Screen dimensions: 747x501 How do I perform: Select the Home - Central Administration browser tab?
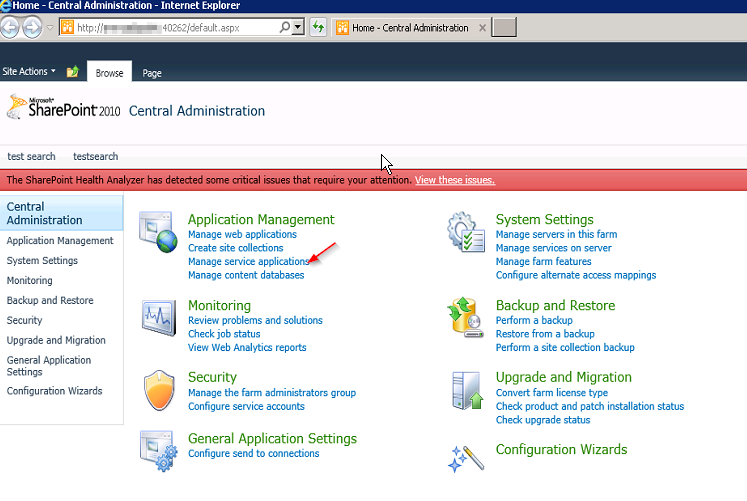pyautogui.click(x=410, y=28)
